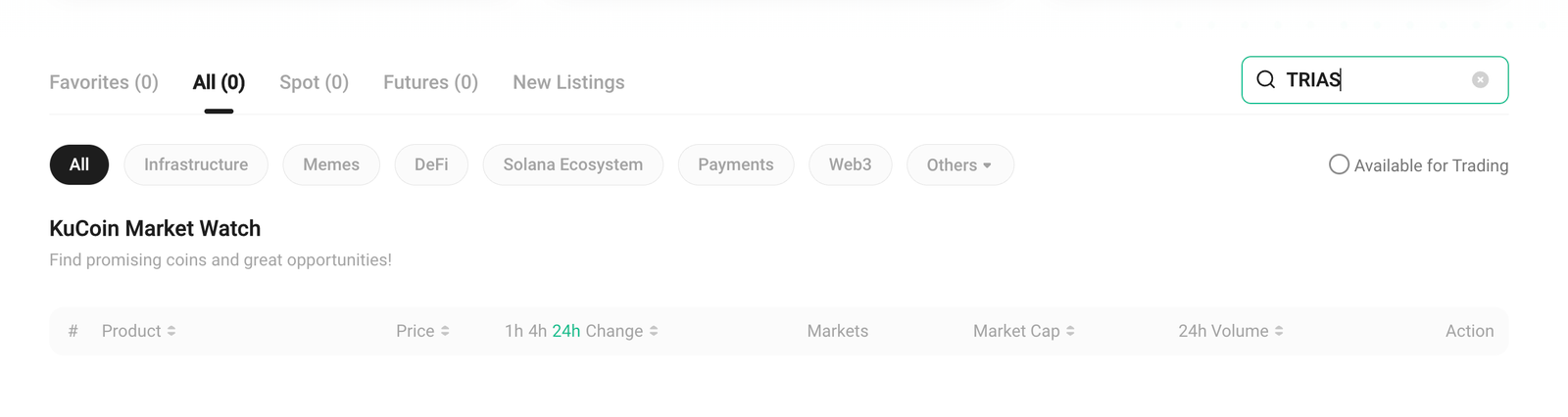This screenshot has width=1568, height=417.
Task: Click the search magnifier icon
Action: (1265, 80)
